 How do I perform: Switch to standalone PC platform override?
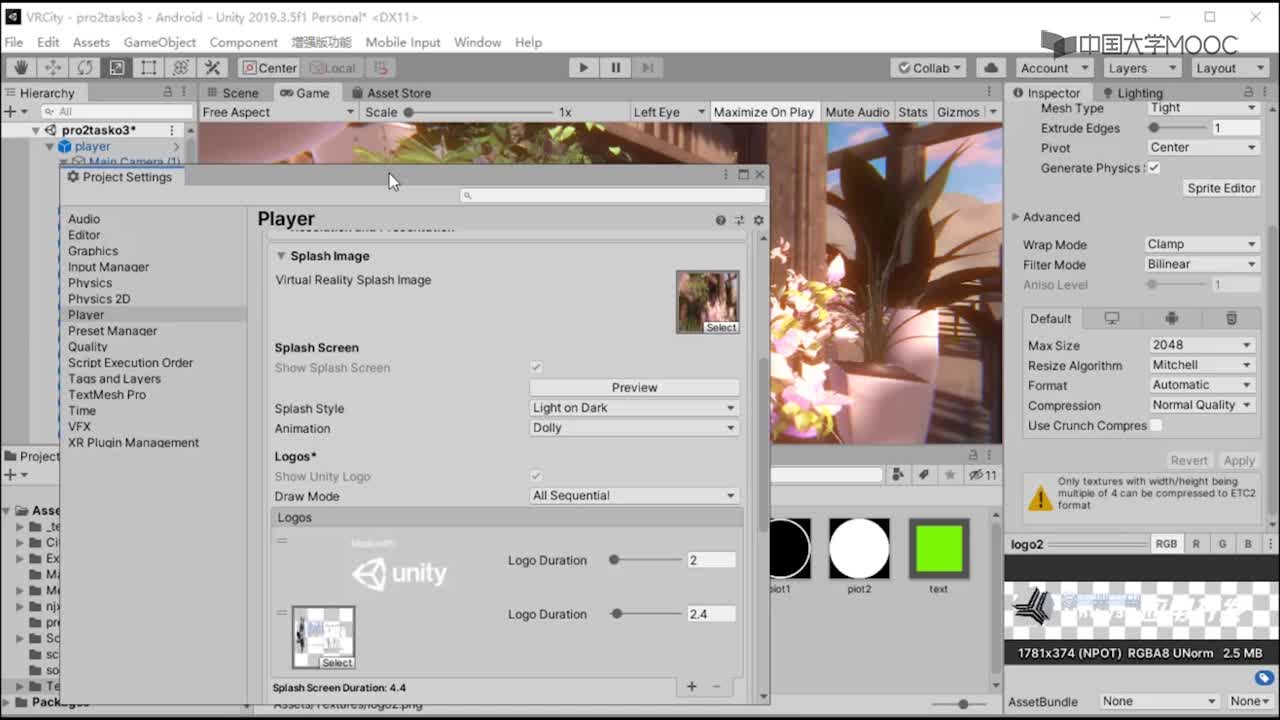pos(1111,318)
